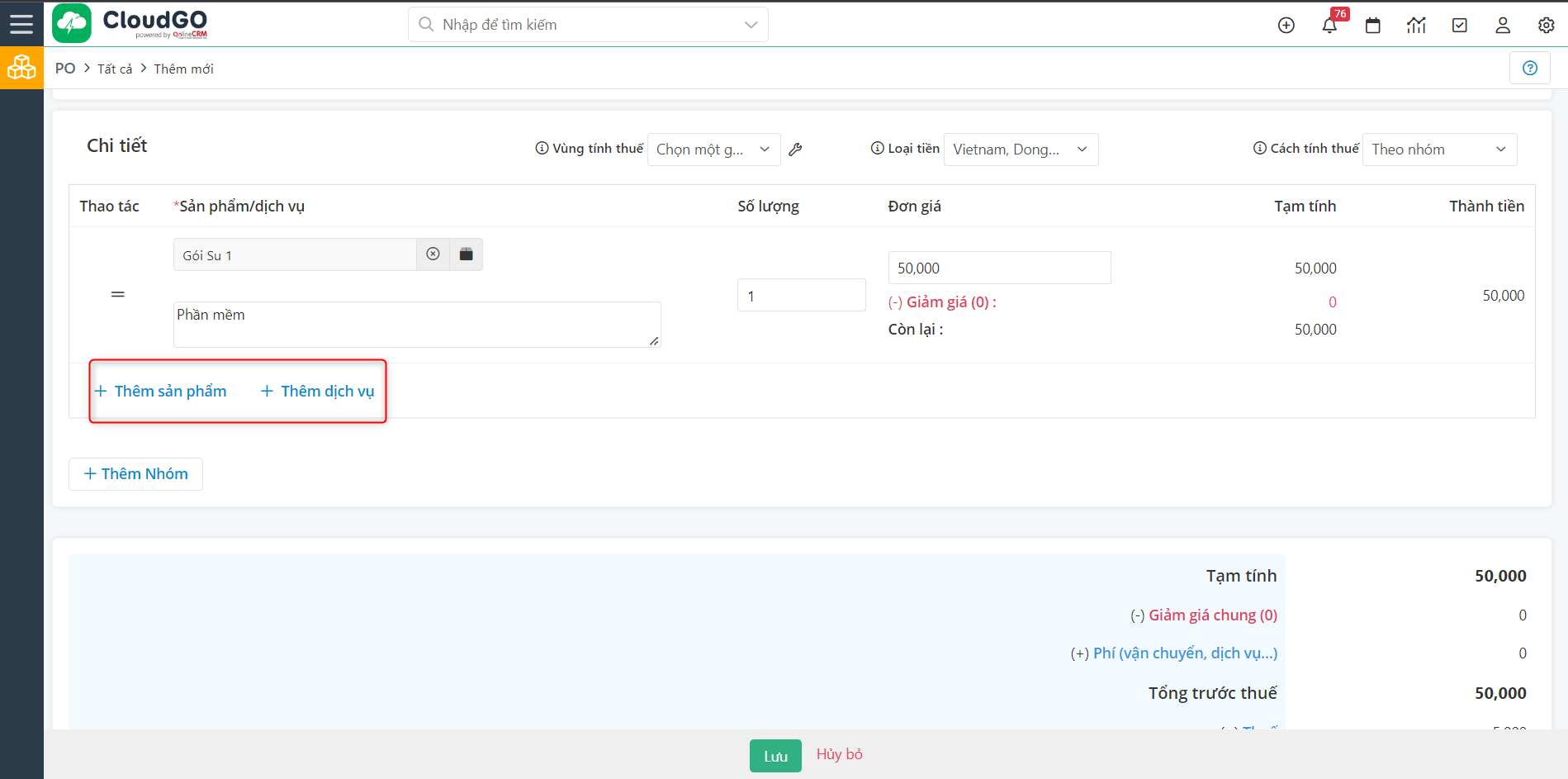Click the Số lượng quantity field

(x=800, y=296)
